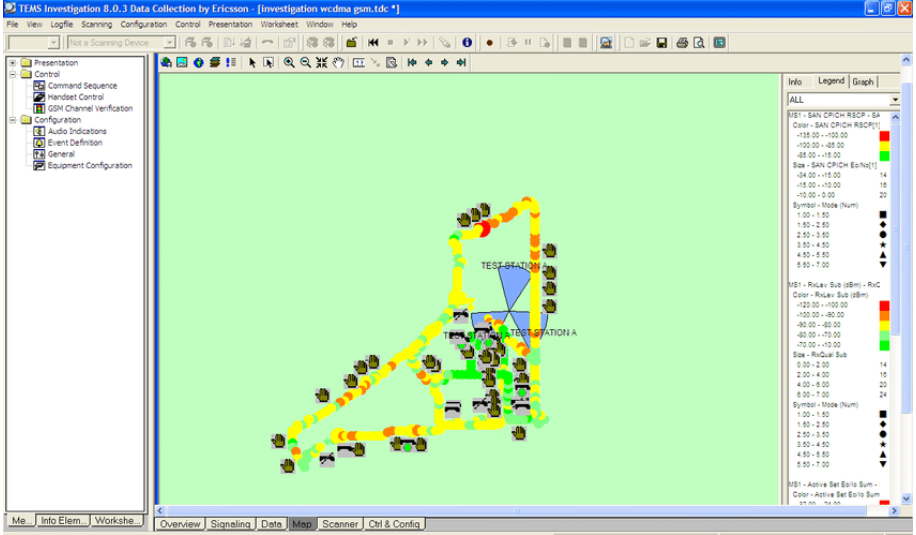Switch to the Info tab in side panel

(x=795, y=82)
